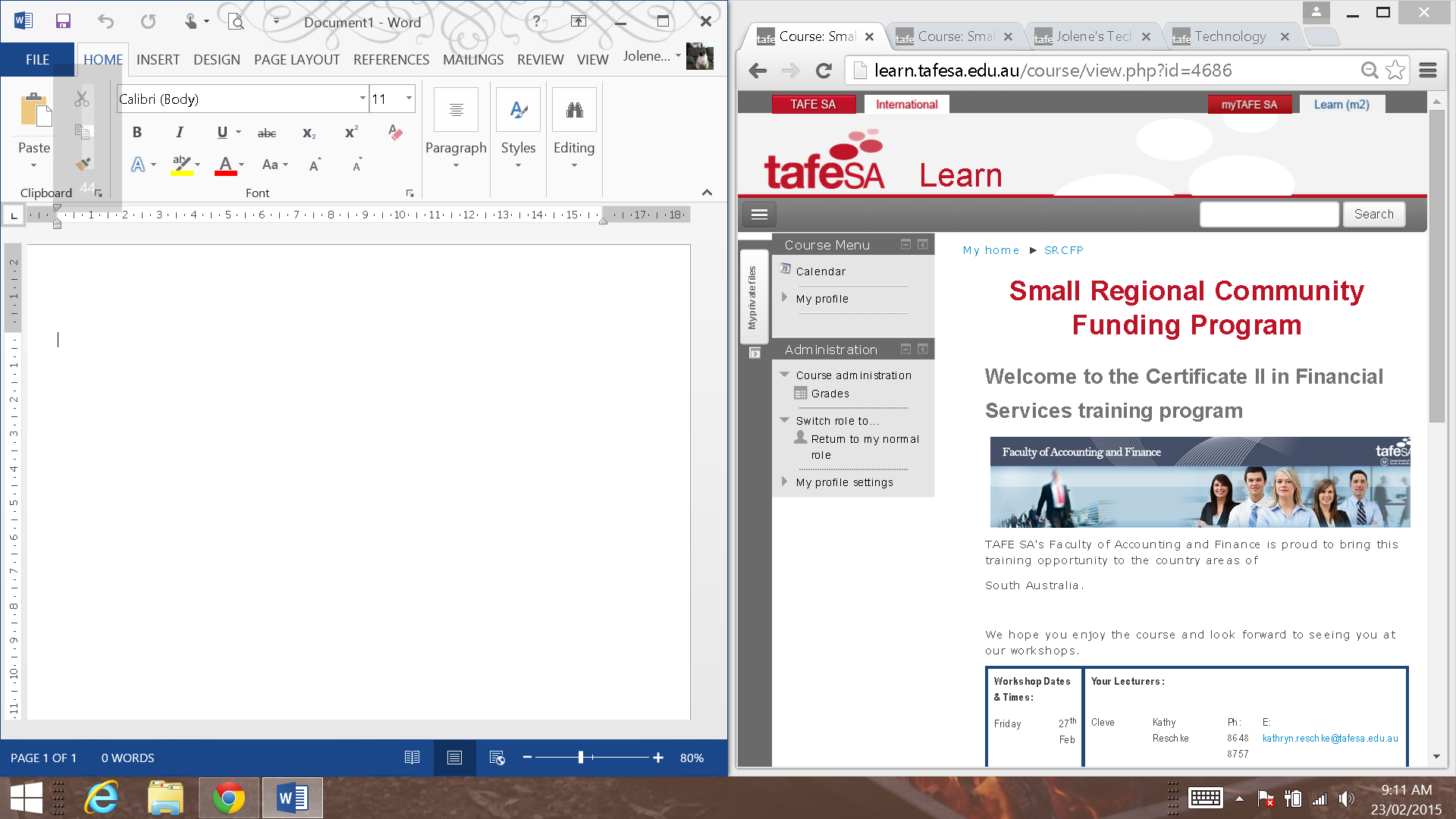Switch to REVIEW ribbon tab
1456x819 pixels.
coord(540,59)
